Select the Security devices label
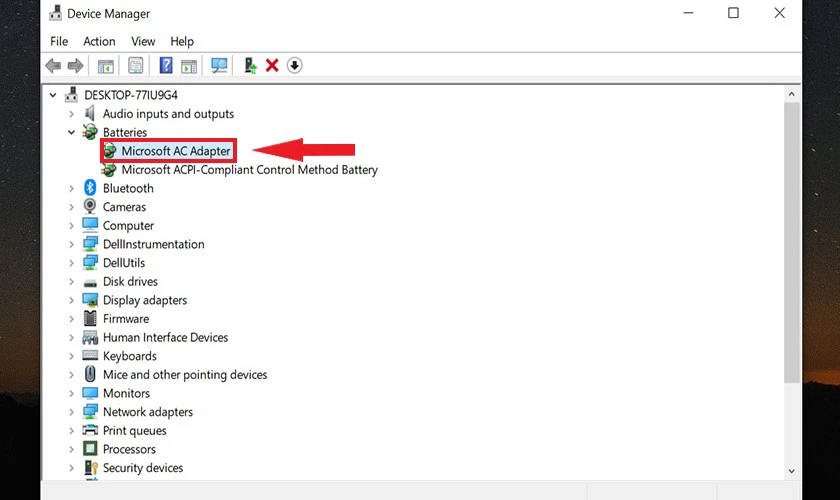 [x=143, y=468]
